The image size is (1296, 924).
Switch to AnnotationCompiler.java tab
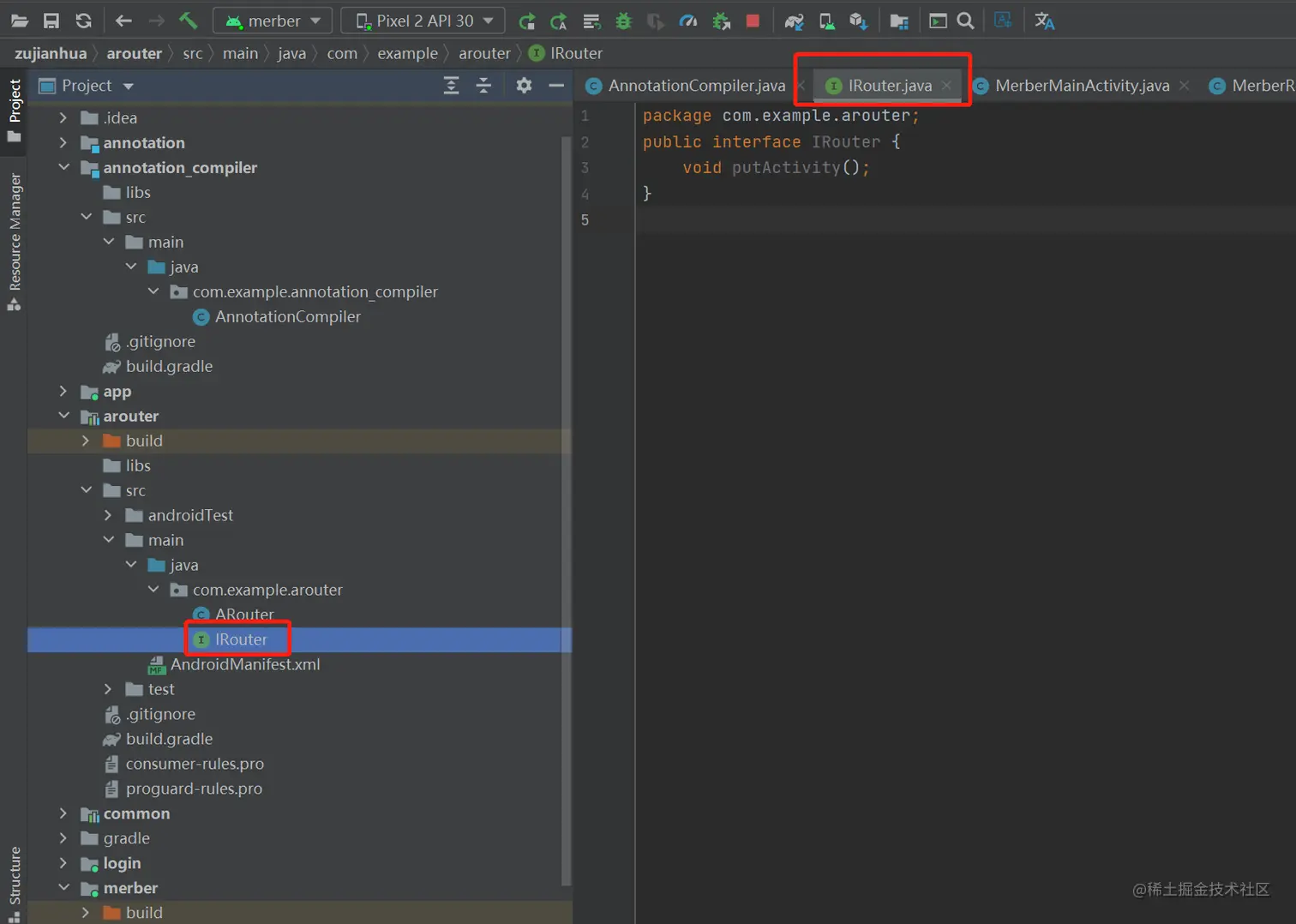tap(695, 86)
